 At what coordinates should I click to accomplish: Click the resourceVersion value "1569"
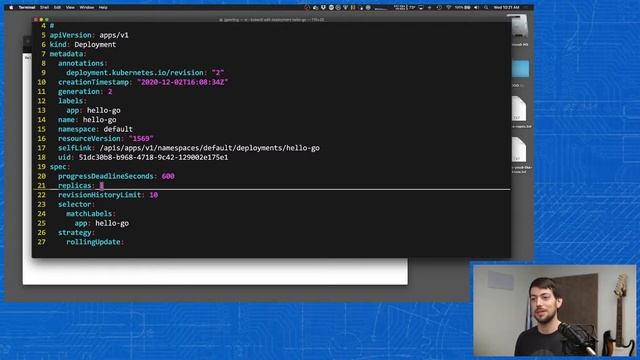point(141,138)
